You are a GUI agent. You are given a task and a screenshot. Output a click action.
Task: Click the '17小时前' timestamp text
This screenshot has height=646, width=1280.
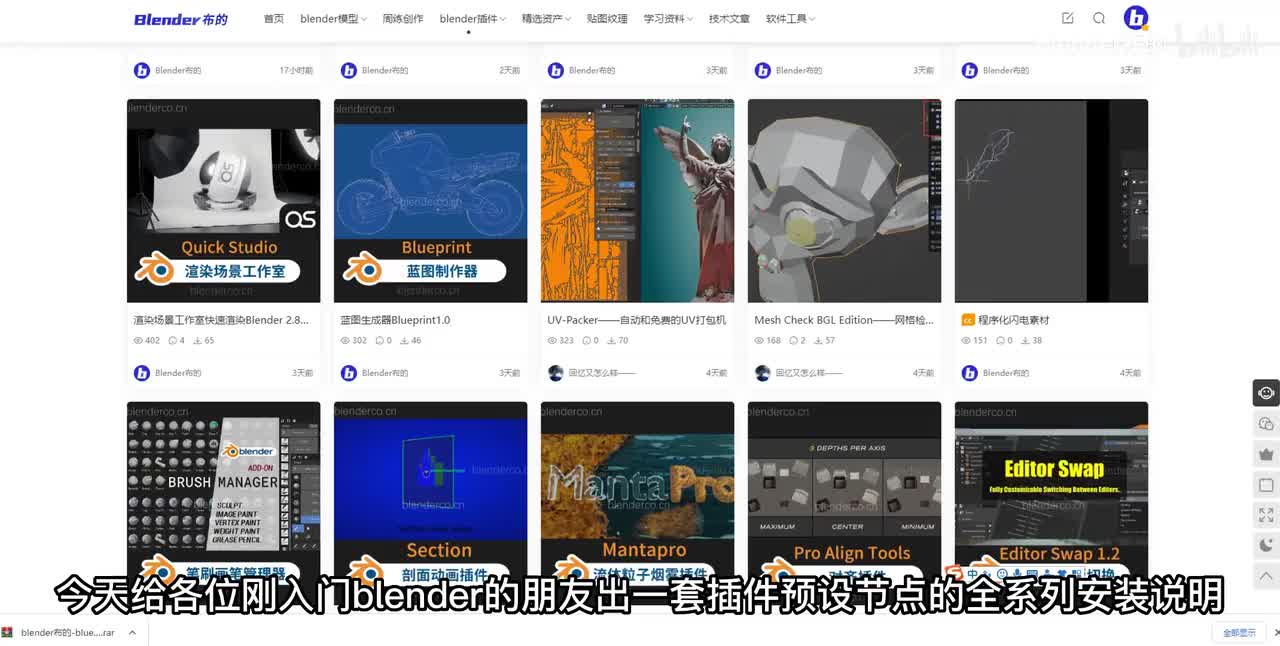[x=296, y=71]
